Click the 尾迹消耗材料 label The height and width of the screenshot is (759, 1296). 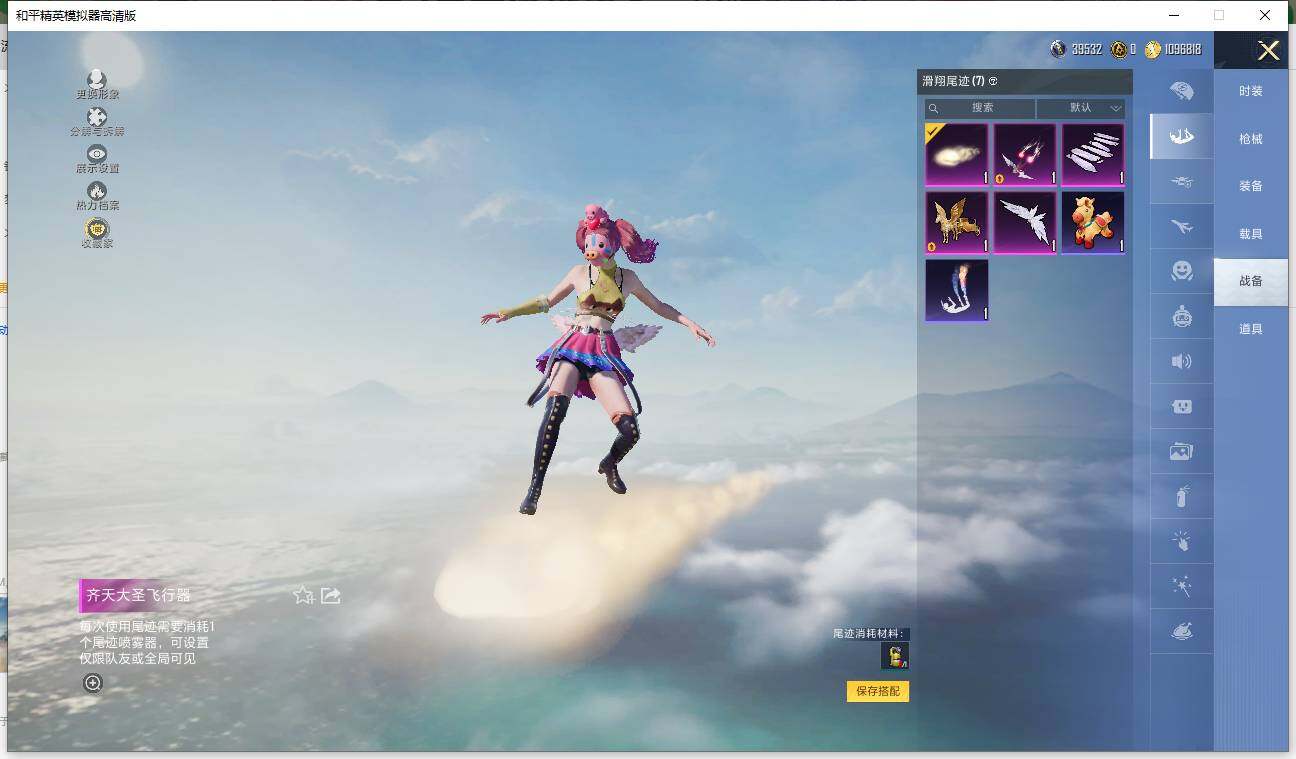(870, 633)
